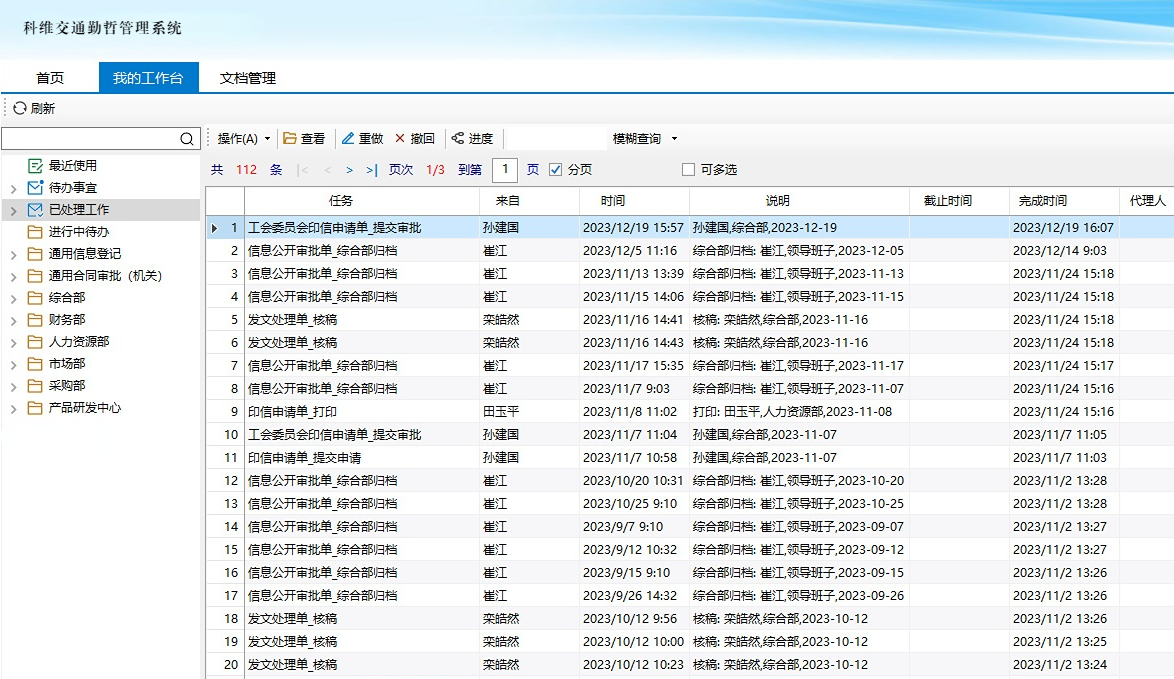The image size is (1174, 679).
Task: Click the 完成时间 column header
Action: click(1042, 201)
